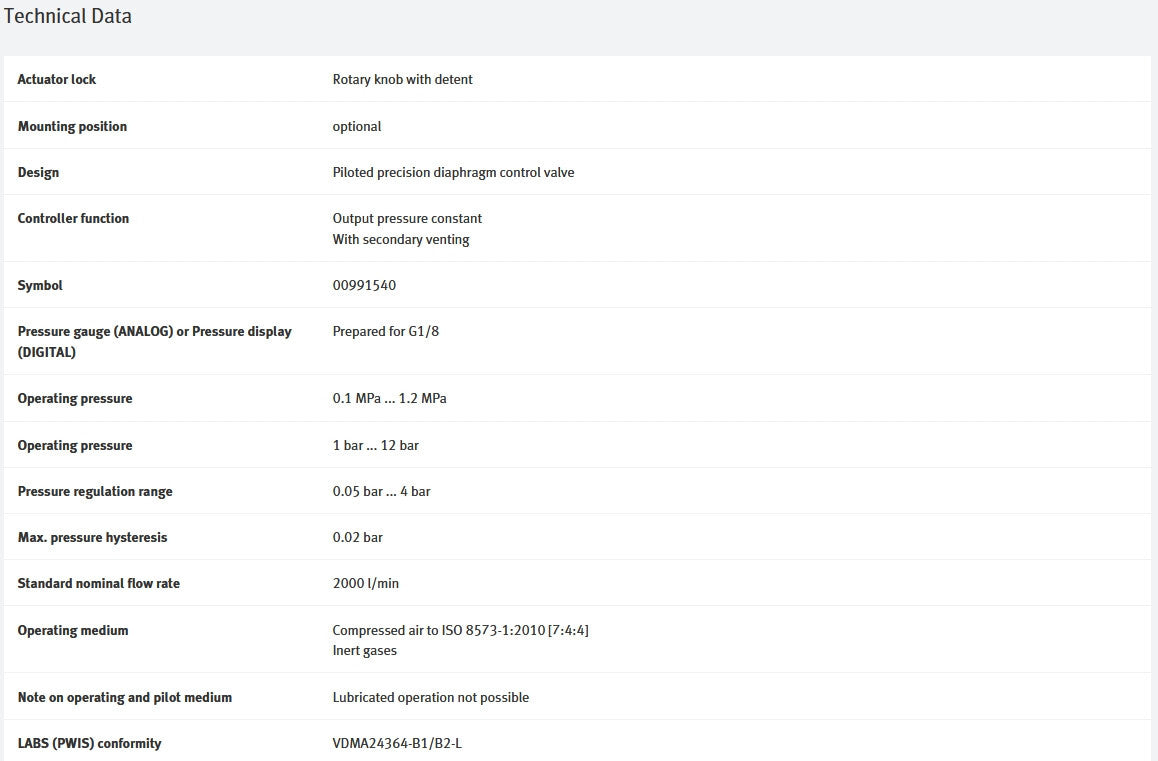Click the 'Operating pressure' label of the bar row
1158x761 pixels.
point(75,446)
